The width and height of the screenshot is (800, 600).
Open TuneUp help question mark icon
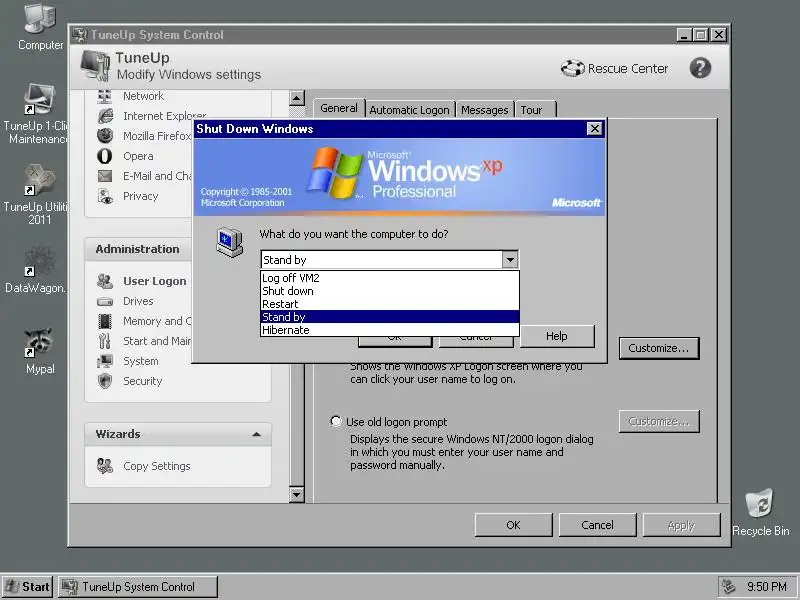[x=700, y=68]
